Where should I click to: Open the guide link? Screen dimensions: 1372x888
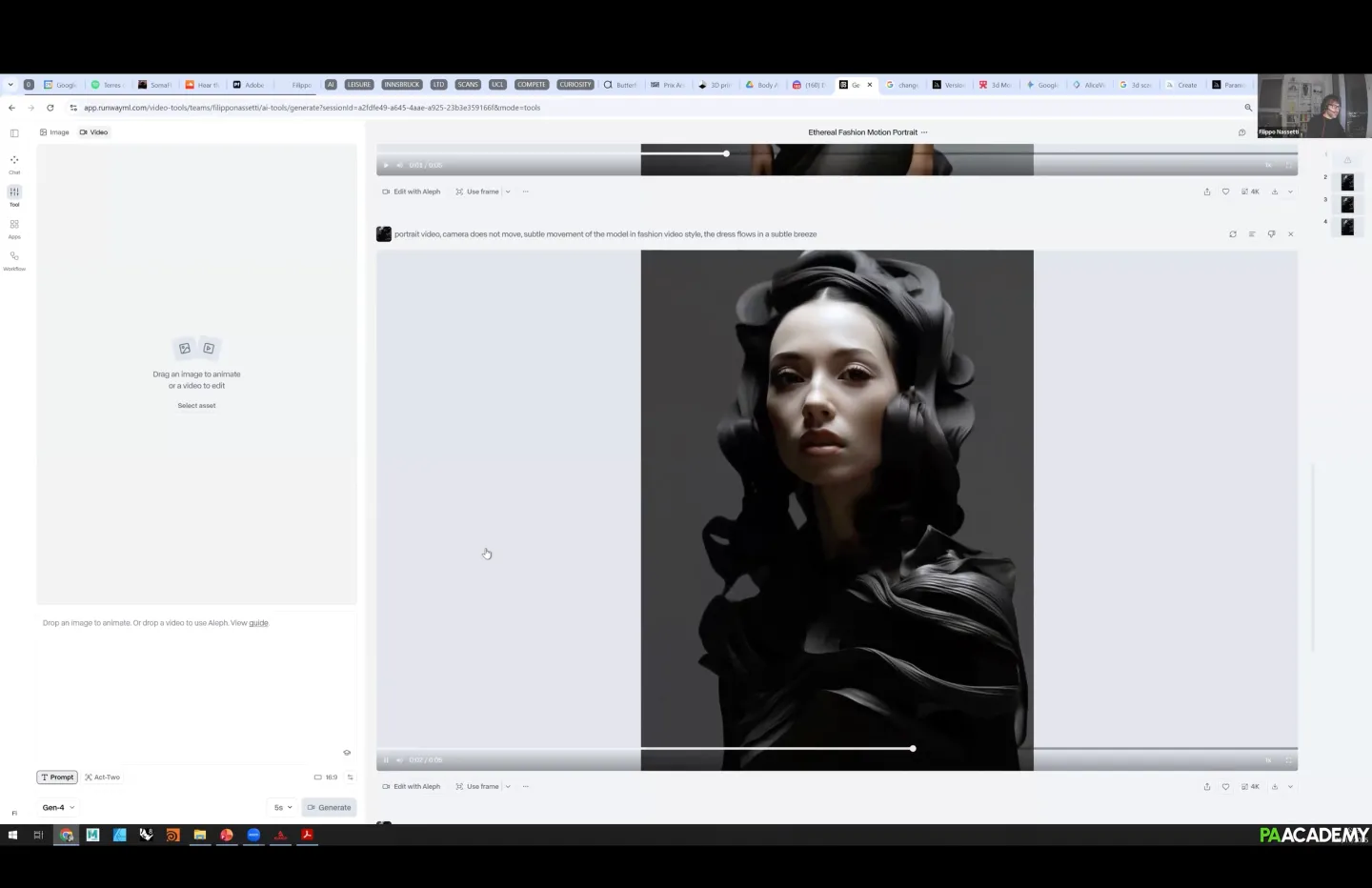click(x=258, y=623)
